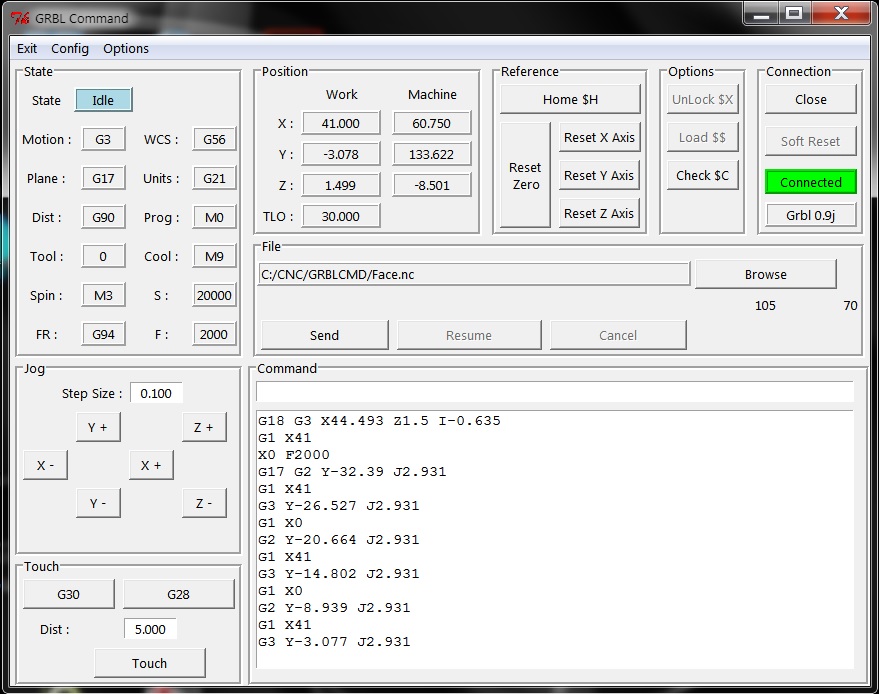Image resolution: width=879 pixels, height=694 pixels.
Task: Browse for a G-code file
Action: click(766, 275)
